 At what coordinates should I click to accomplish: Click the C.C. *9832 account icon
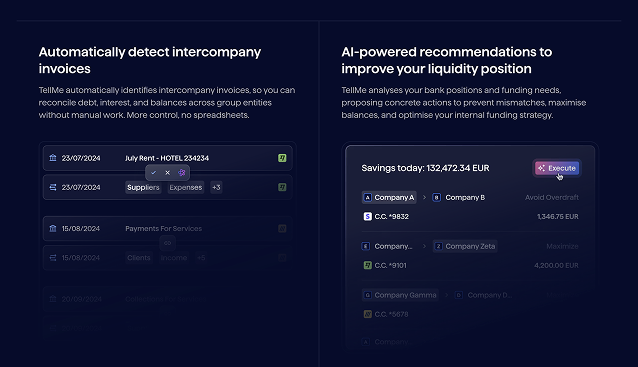point(367,216)
